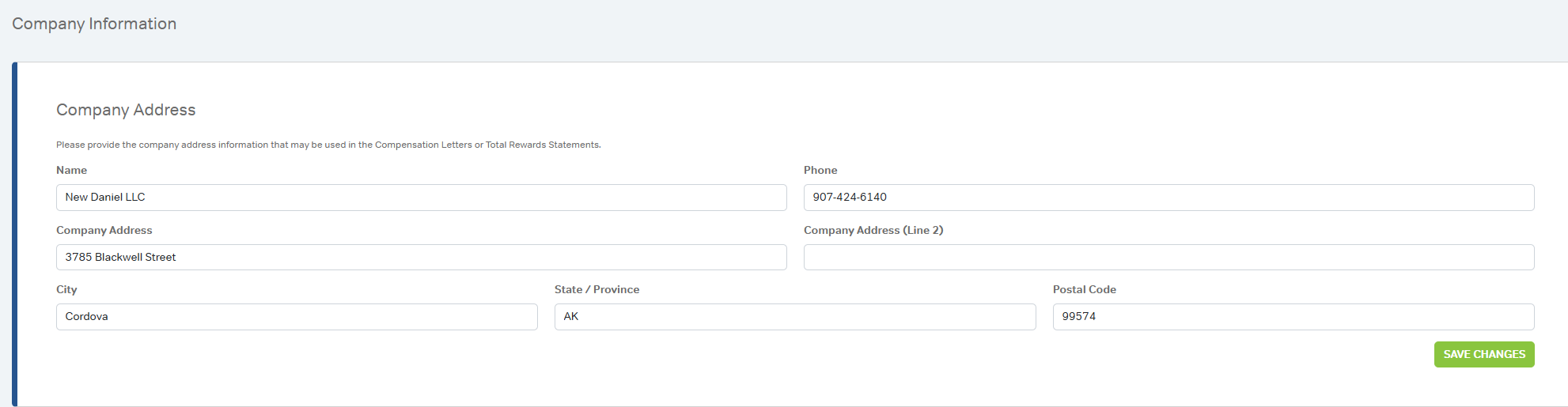1568x407 pixels.
Task: Click the Postal Code field
Action: (x=1293, y=317)
